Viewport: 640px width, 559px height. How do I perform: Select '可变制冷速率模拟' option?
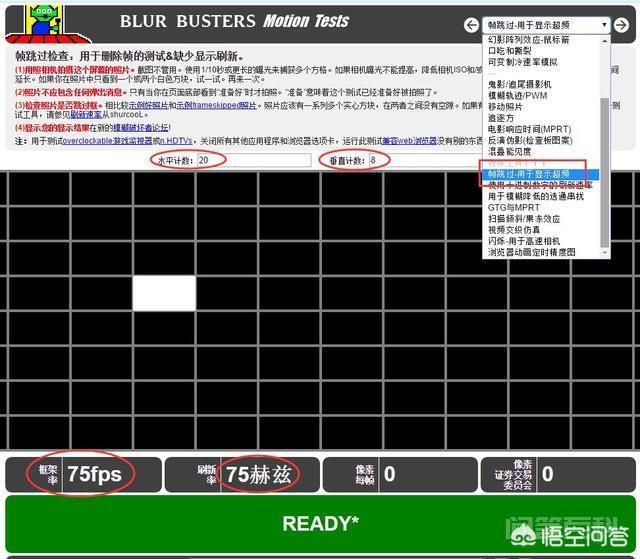[522, 62]
